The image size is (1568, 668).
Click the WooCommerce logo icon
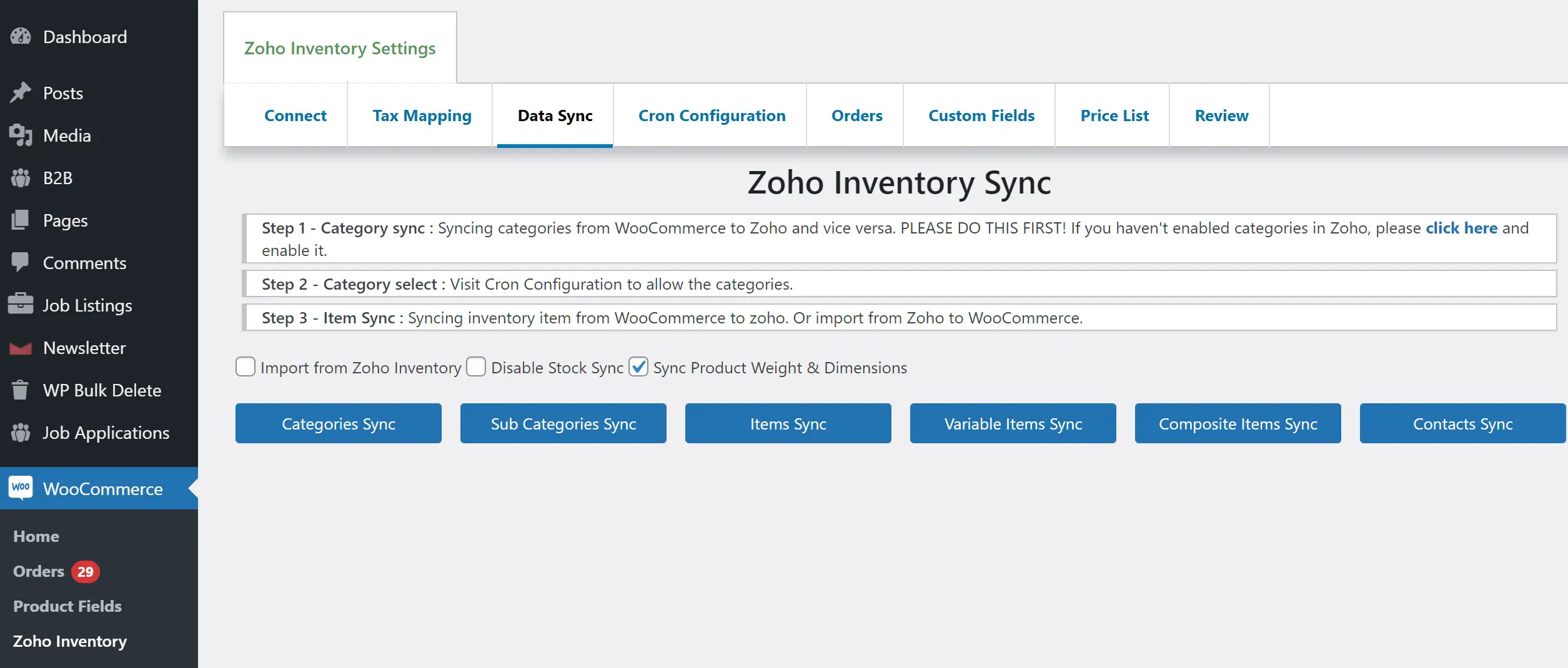coord(21,488)
